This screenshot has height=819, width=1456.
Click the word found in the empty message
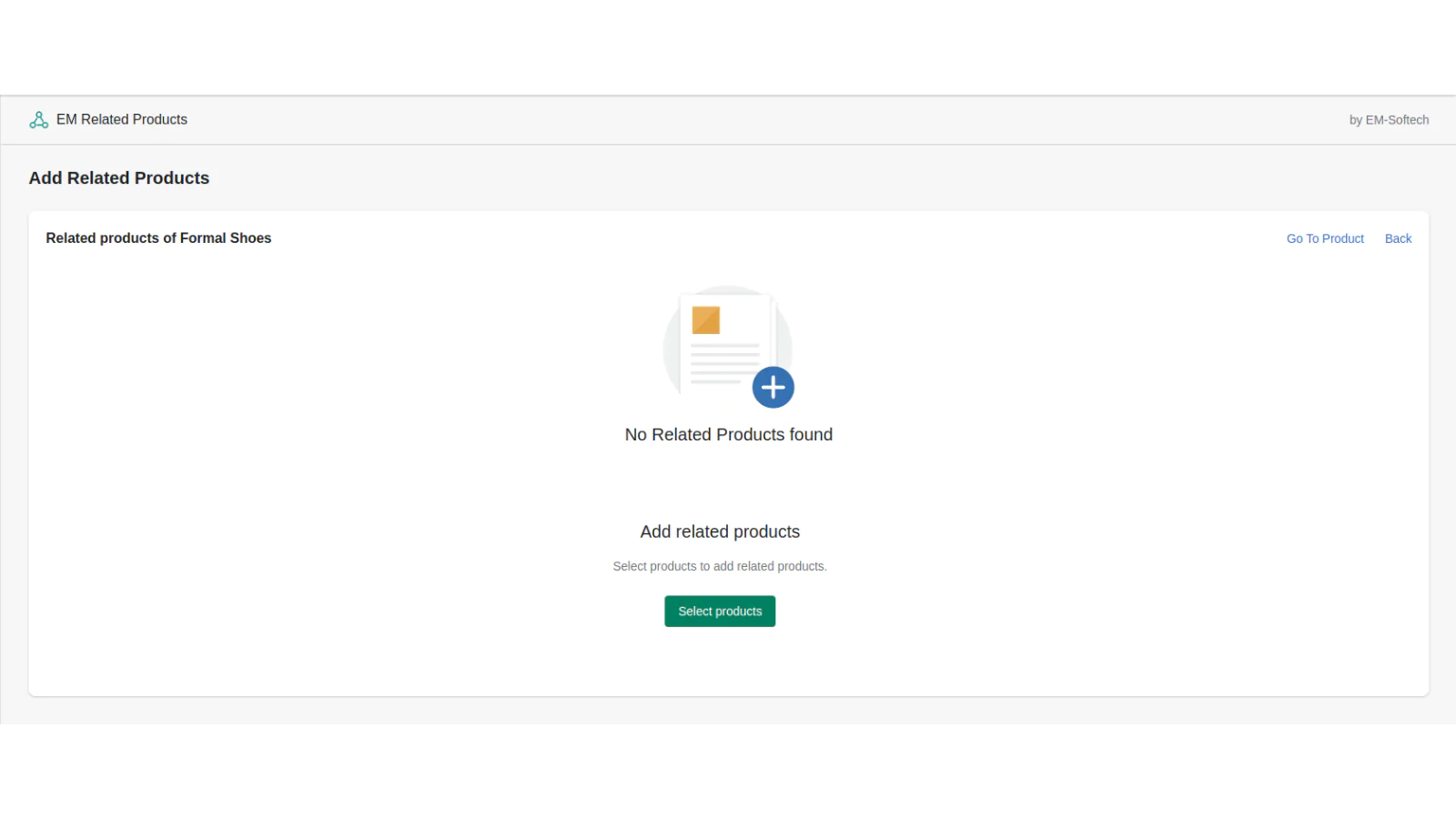tap(811, 435)
